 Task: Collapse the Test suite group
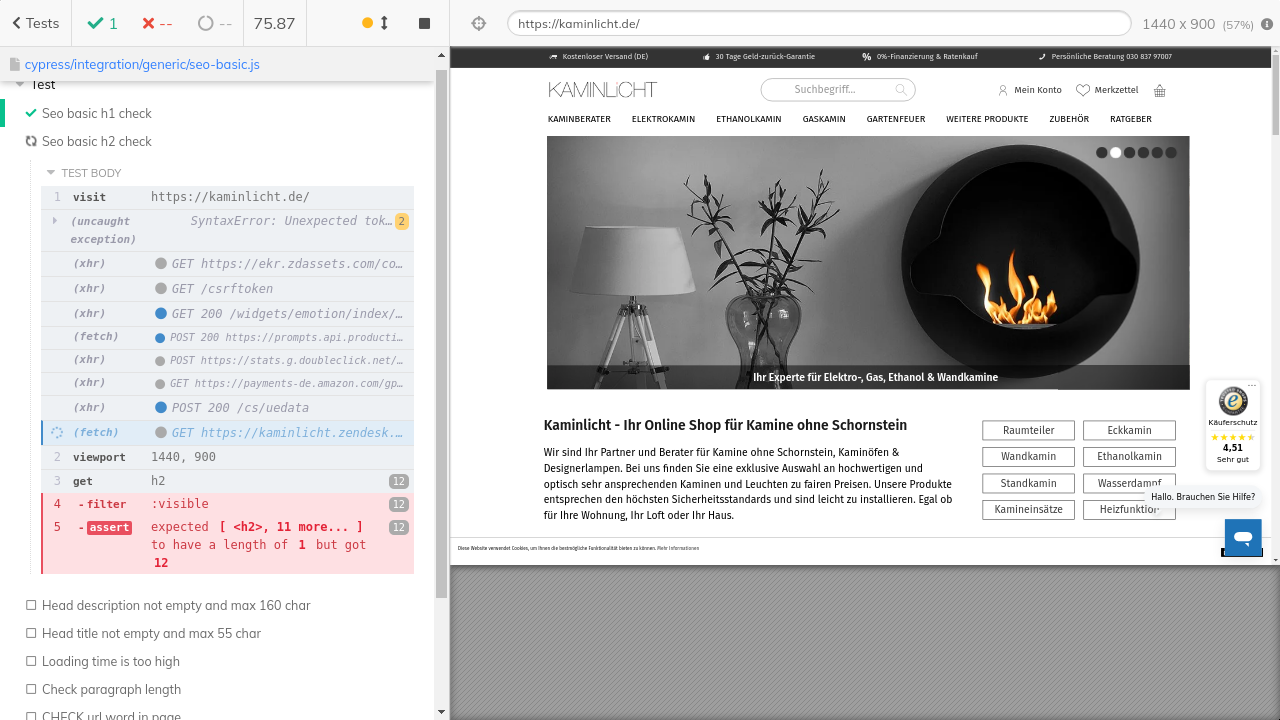click(20, 85)
